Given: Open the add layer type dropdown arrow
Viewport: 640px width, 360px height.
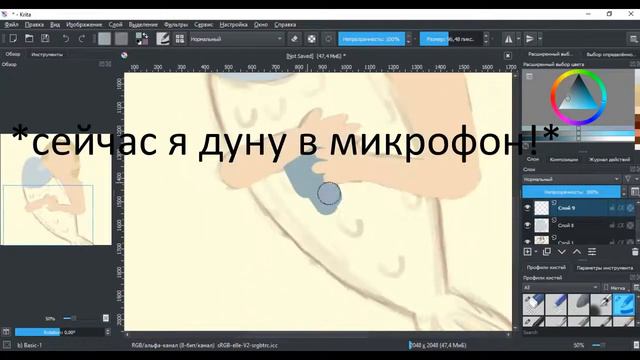Looking at the screenshot, I should point(536,252).
